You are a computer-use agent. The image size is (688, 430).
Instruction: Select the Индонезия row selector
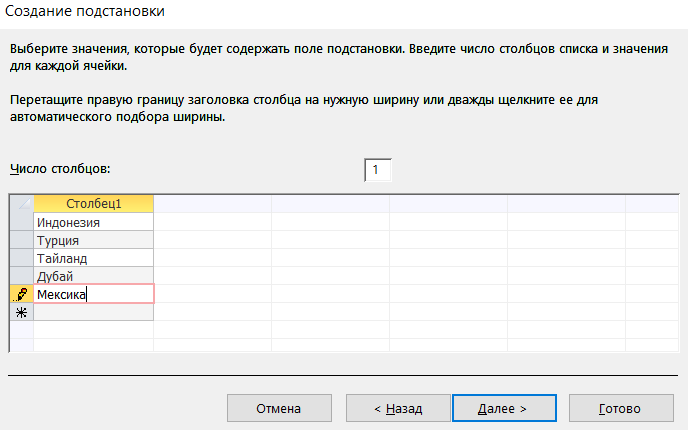click(x=22, y=222)
